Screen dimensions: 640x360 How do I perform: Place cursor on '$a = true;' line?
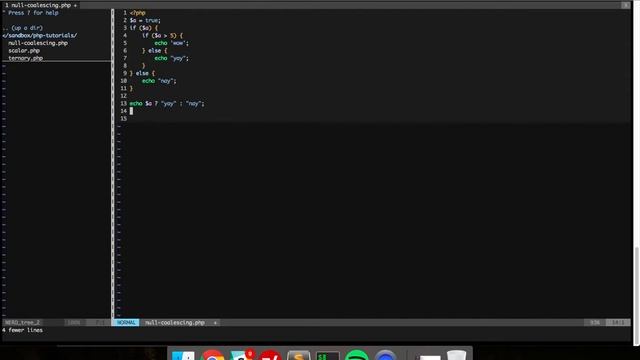[x=145, y=20]
